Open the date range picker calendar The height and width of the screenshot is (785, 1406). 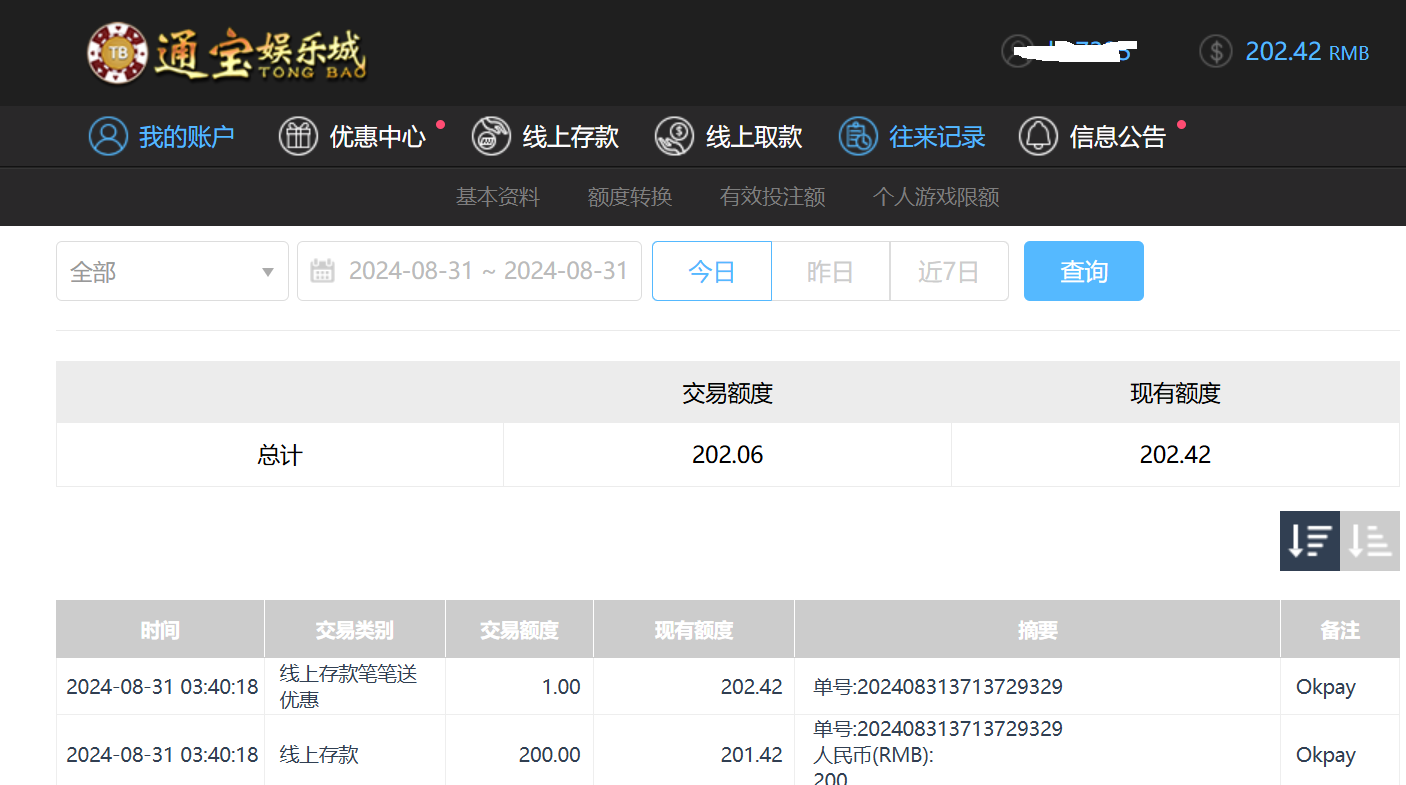469,271
